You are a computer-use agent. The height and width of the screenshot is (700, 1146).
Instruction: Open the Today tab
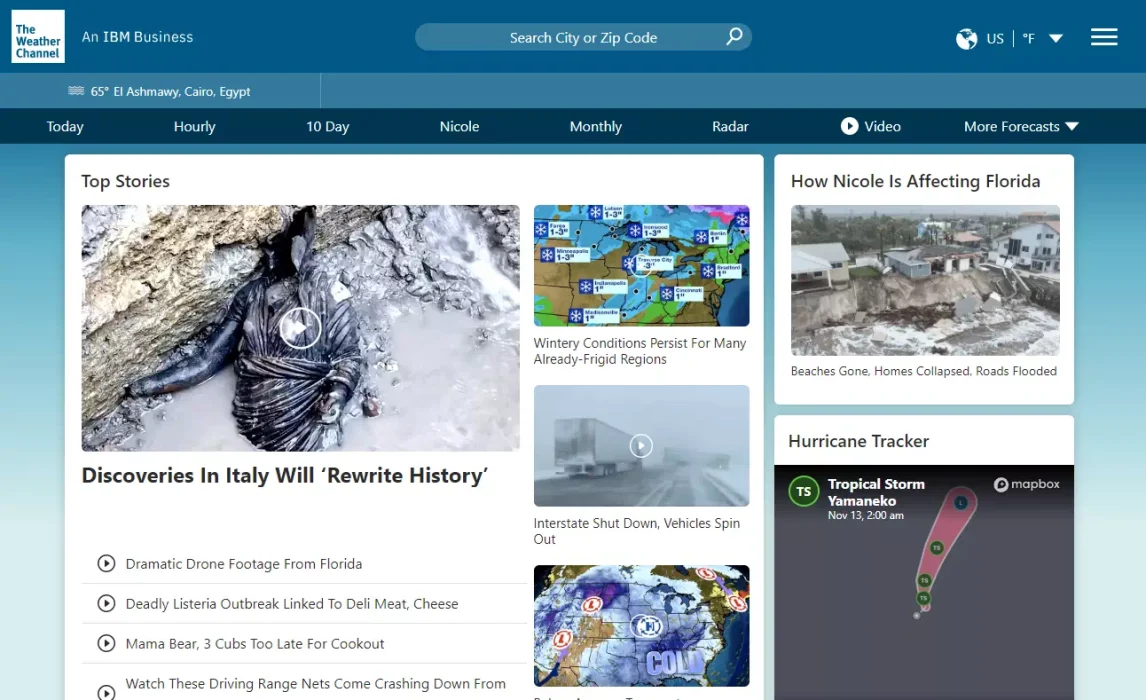coord(65,126)
